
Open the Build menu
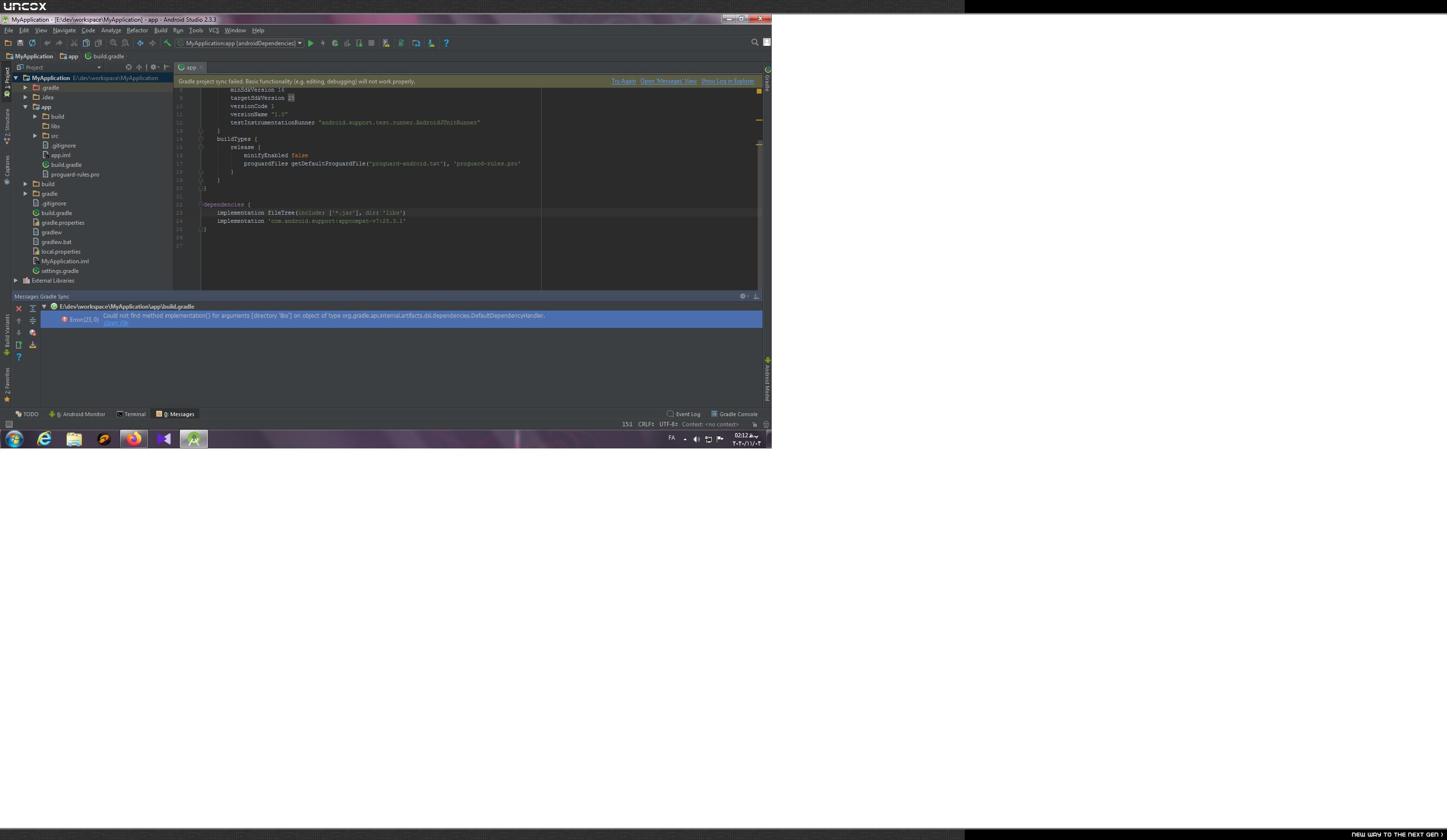pyautogui.click(x=160, y=30)
